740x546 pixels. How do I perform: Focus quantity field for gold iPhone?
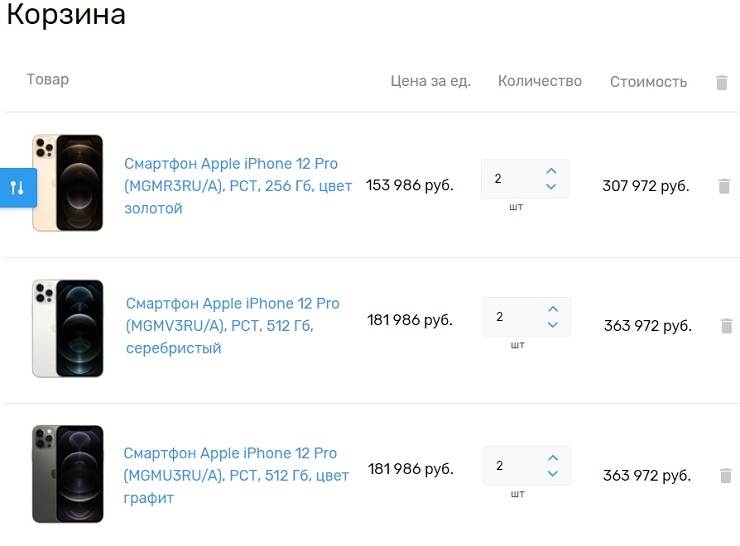click(510, 179)
